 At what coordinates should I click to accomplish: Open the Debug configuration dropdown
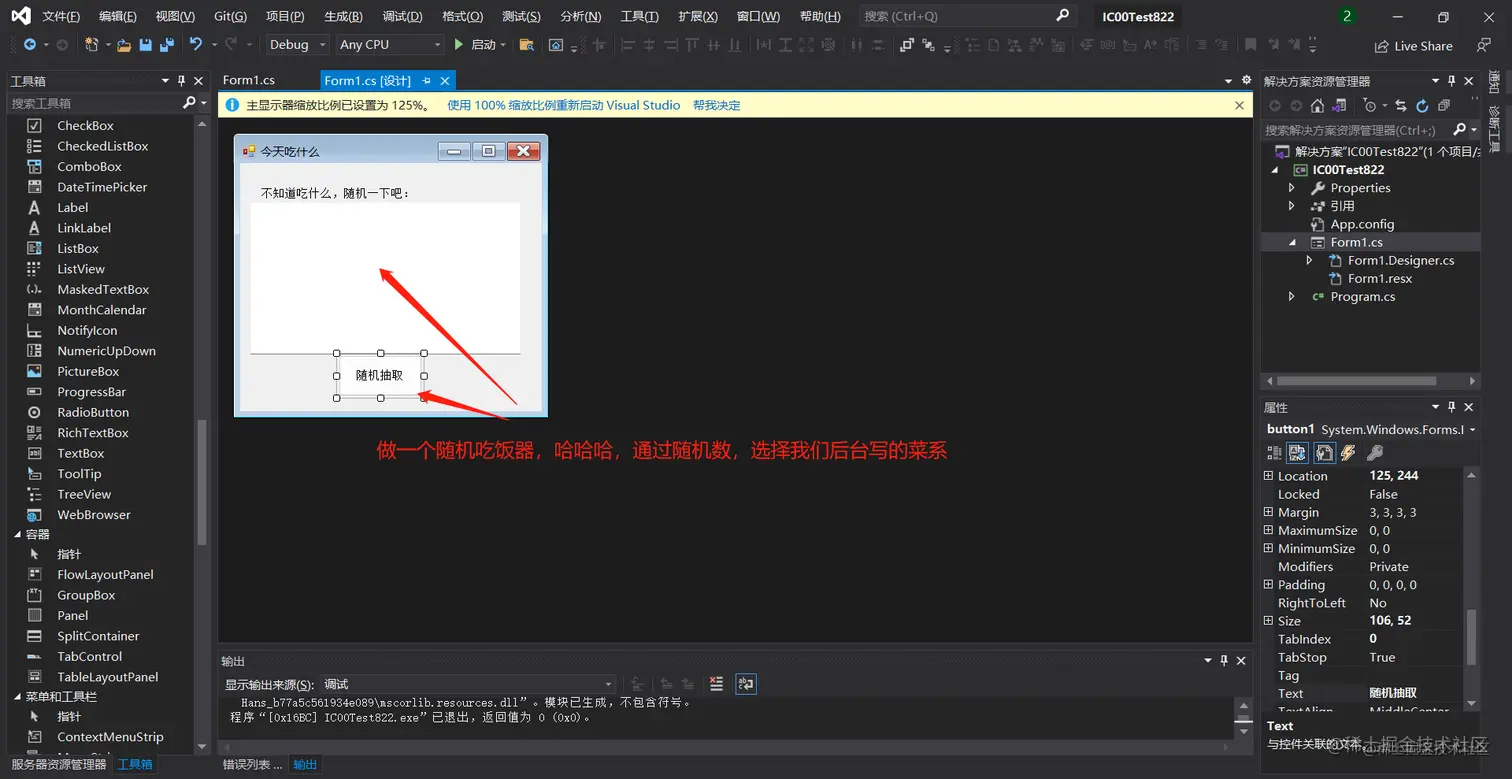point(297,45)
